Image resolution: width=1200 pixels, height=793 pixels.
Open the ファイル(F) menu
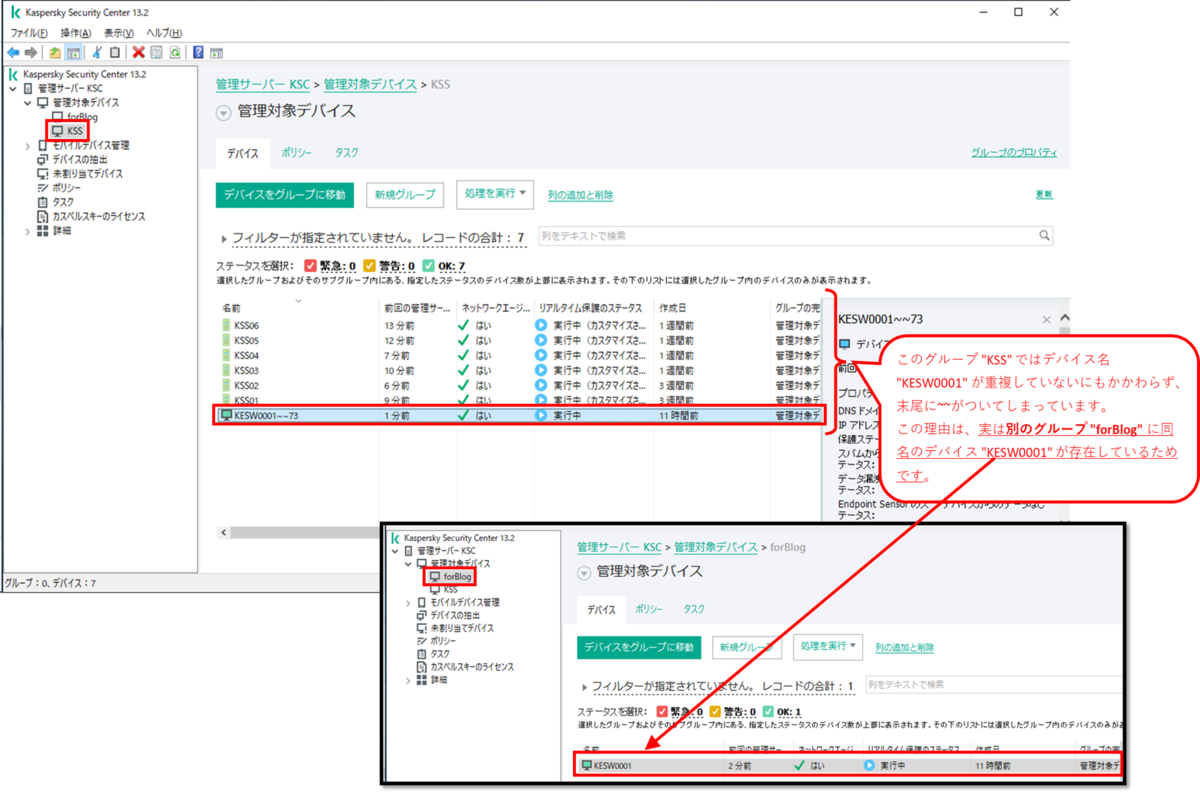pos(29,33)
